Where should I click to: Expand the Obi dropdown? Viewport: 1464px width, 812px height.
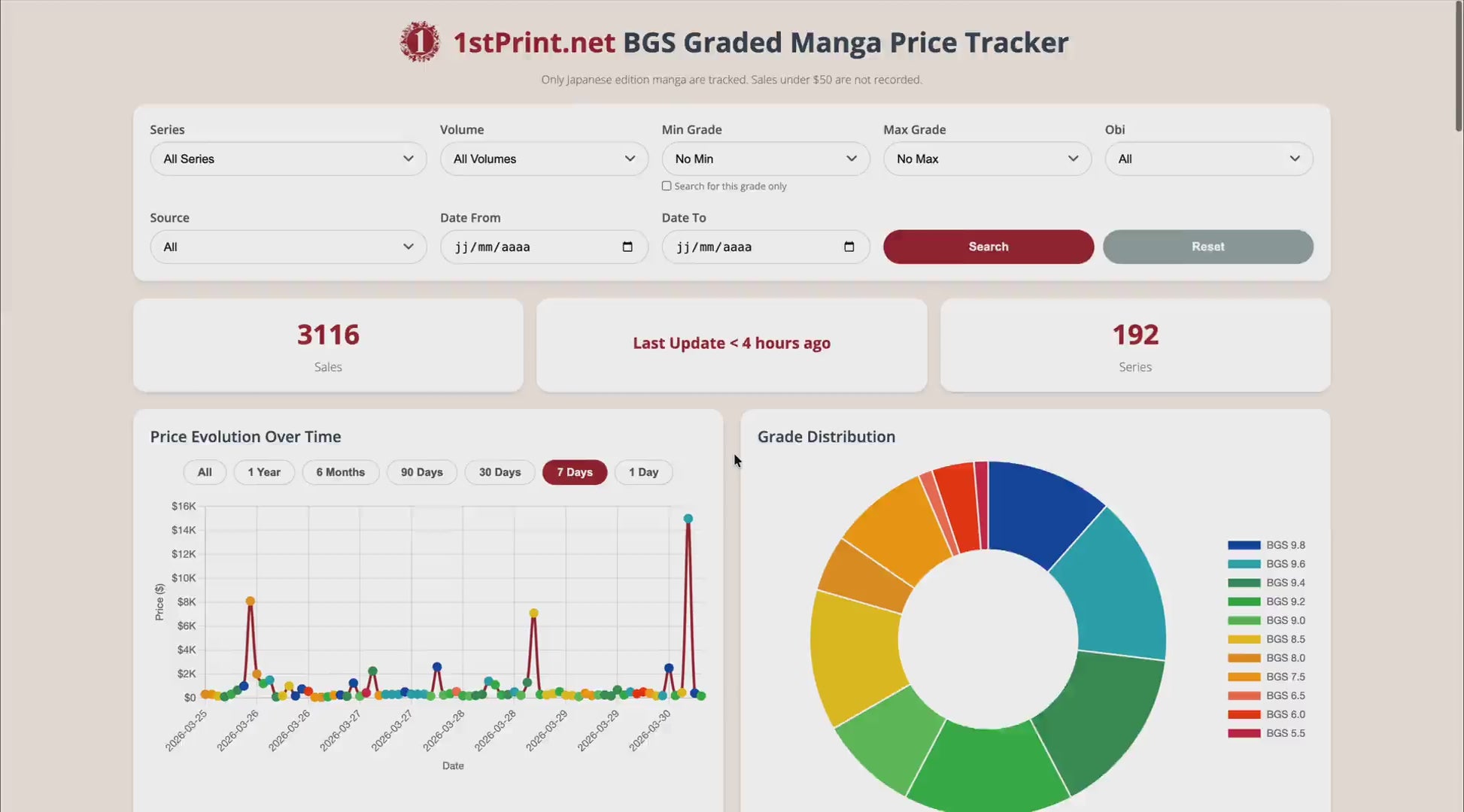(x=1208, y=159)
